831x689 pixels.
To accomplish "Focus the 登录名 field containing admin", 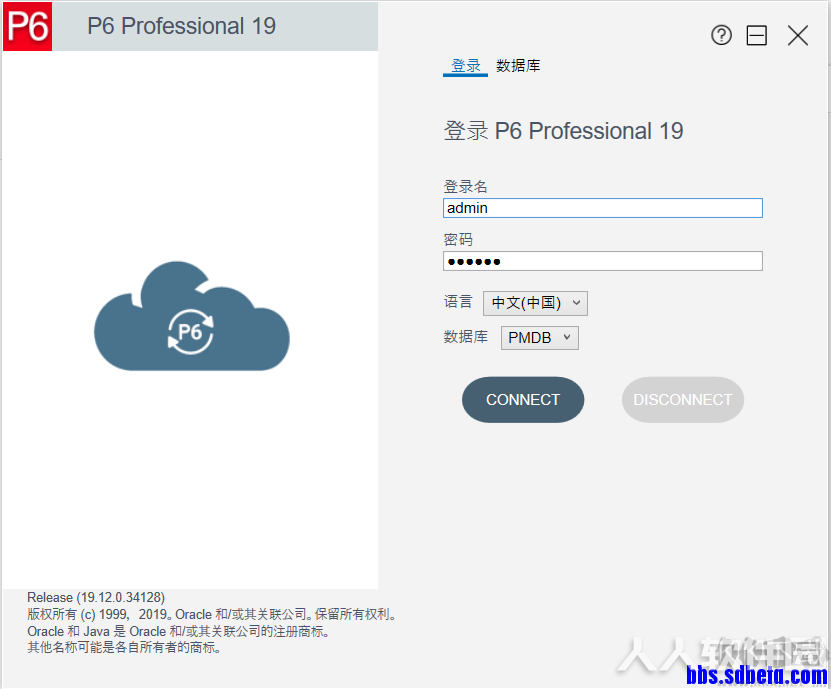I will tap(603, 208).
